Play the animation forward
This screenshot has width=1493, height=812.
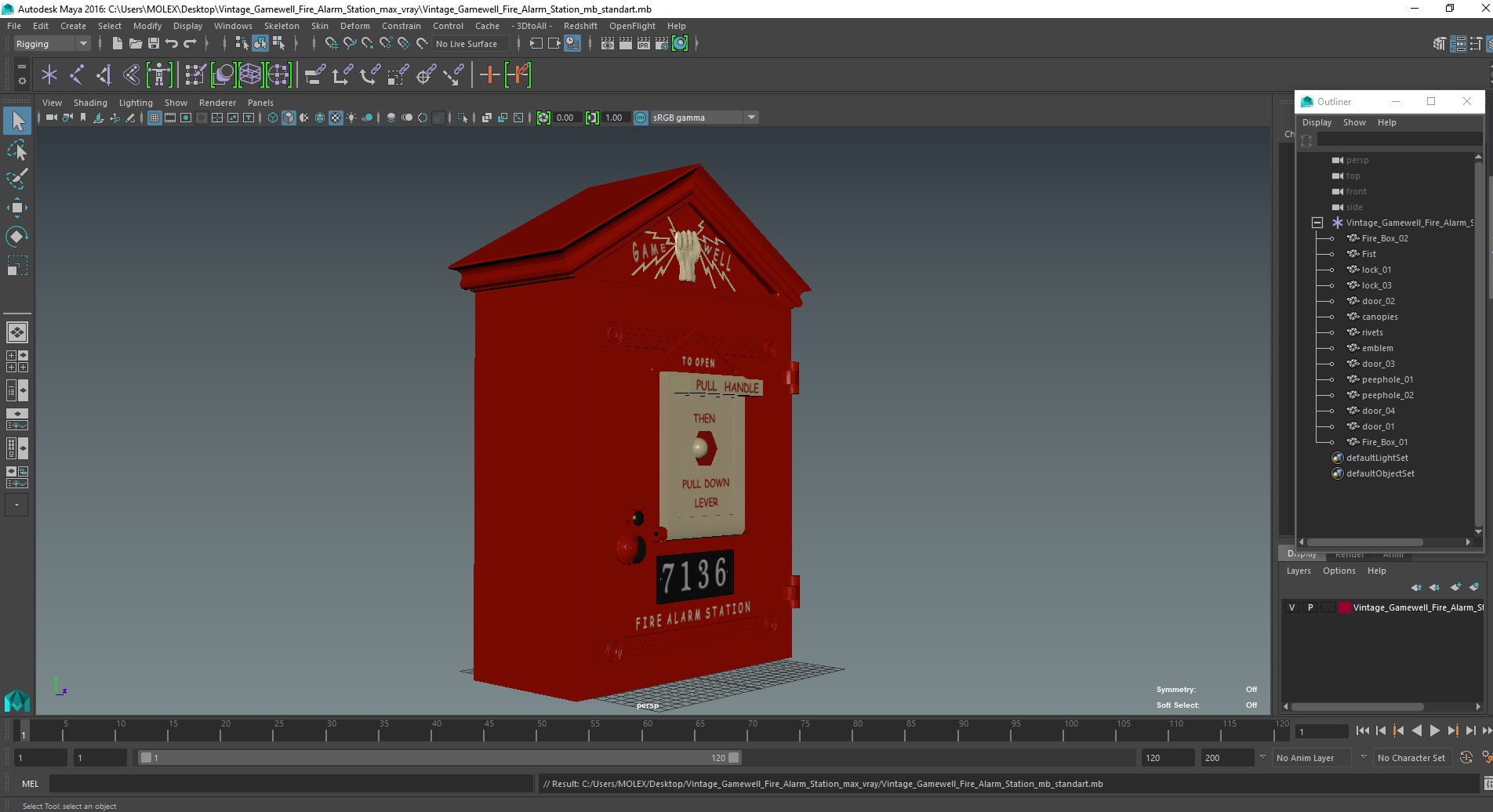point(1434,730)
